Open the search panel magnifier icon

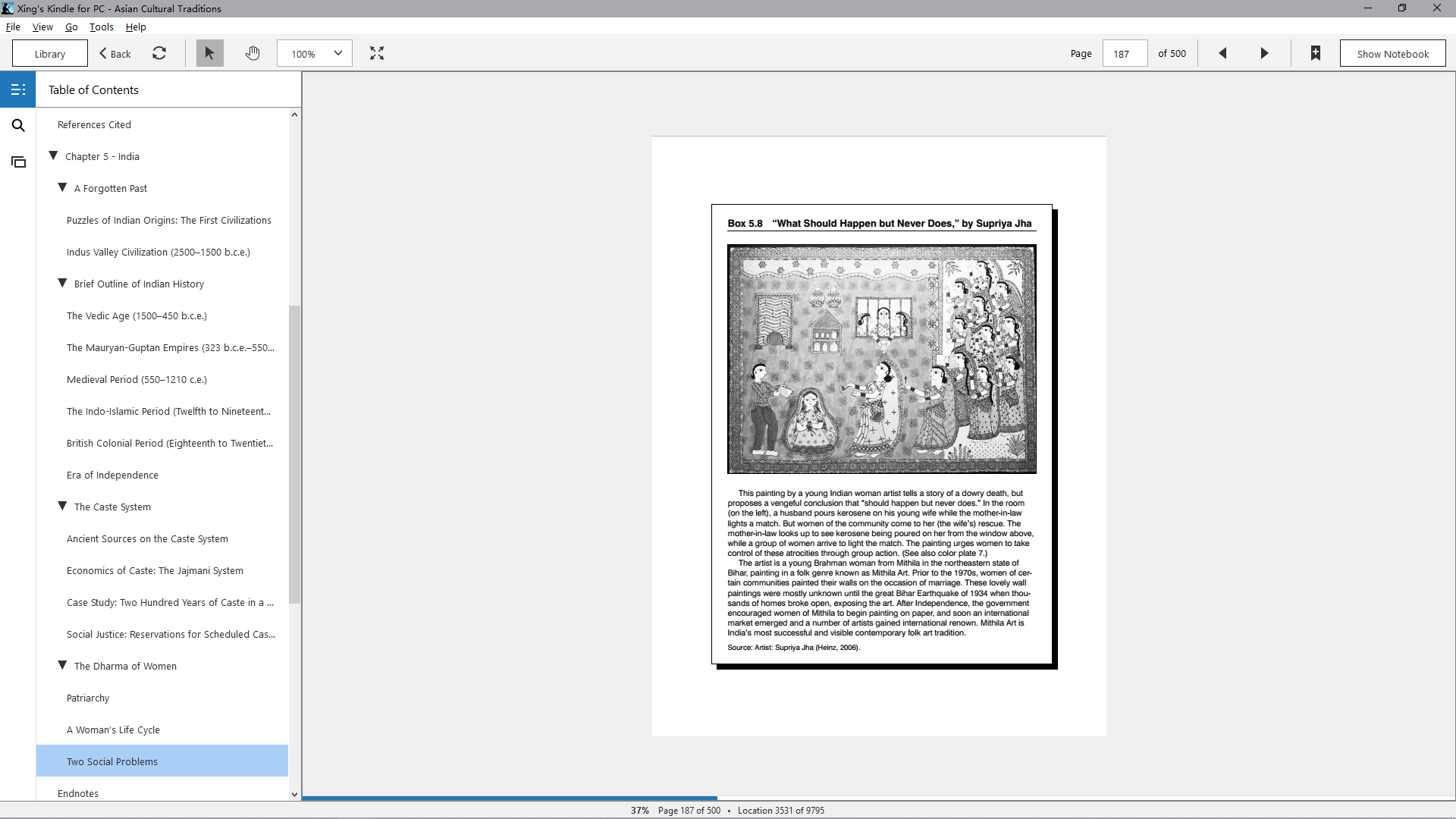(18, 125)
